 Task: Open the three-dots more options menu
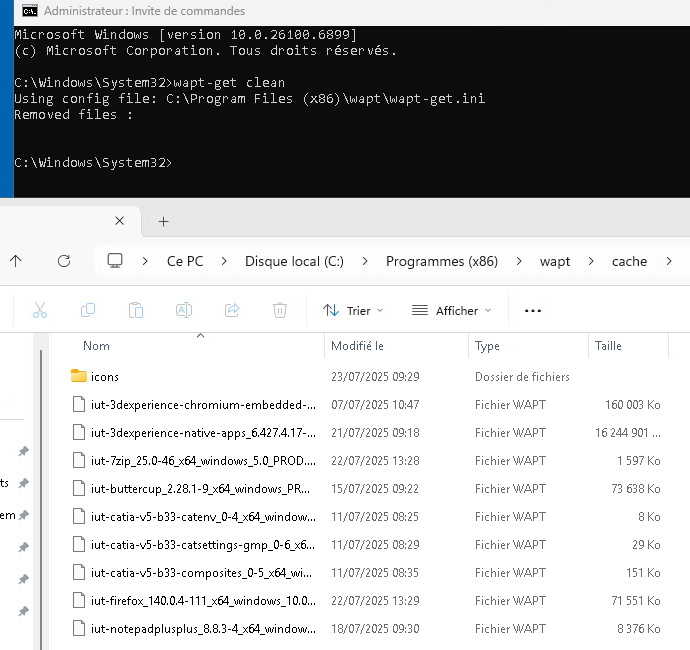533,311
